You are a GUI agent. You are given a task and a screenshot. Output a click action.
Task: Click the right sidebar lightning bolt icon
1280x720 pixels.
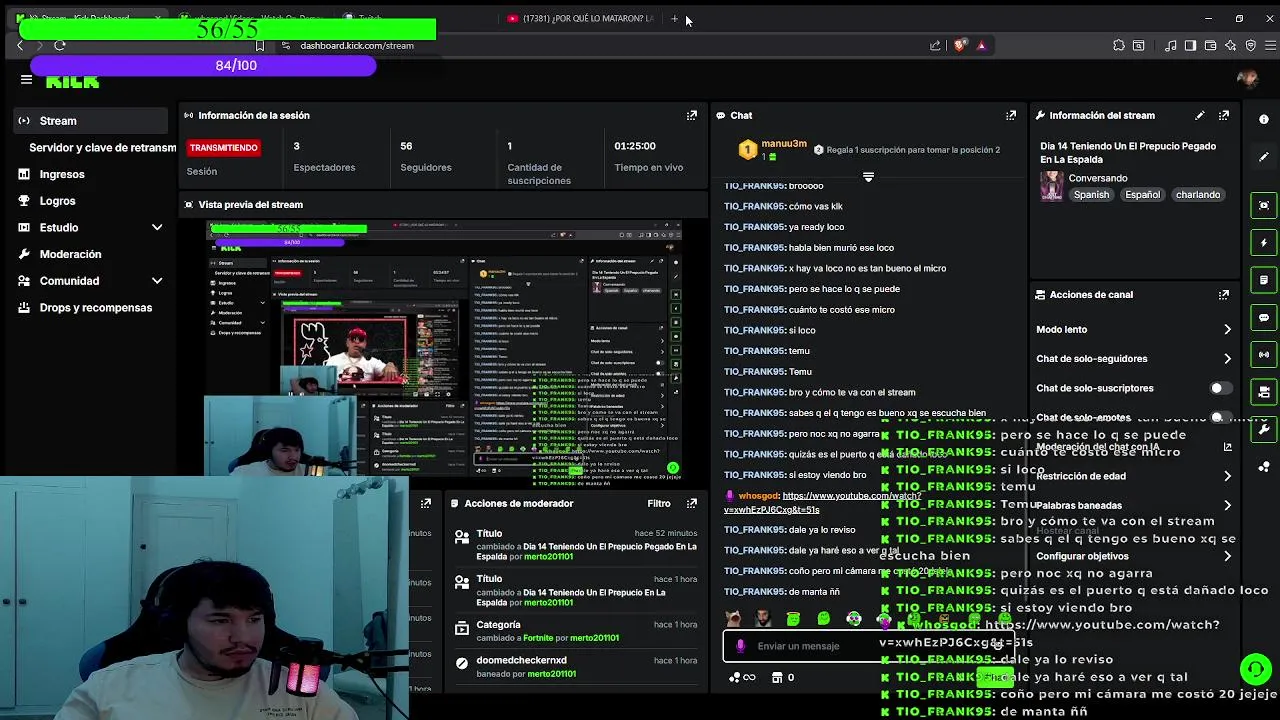pyautogui.click(x=1264, y=242)
